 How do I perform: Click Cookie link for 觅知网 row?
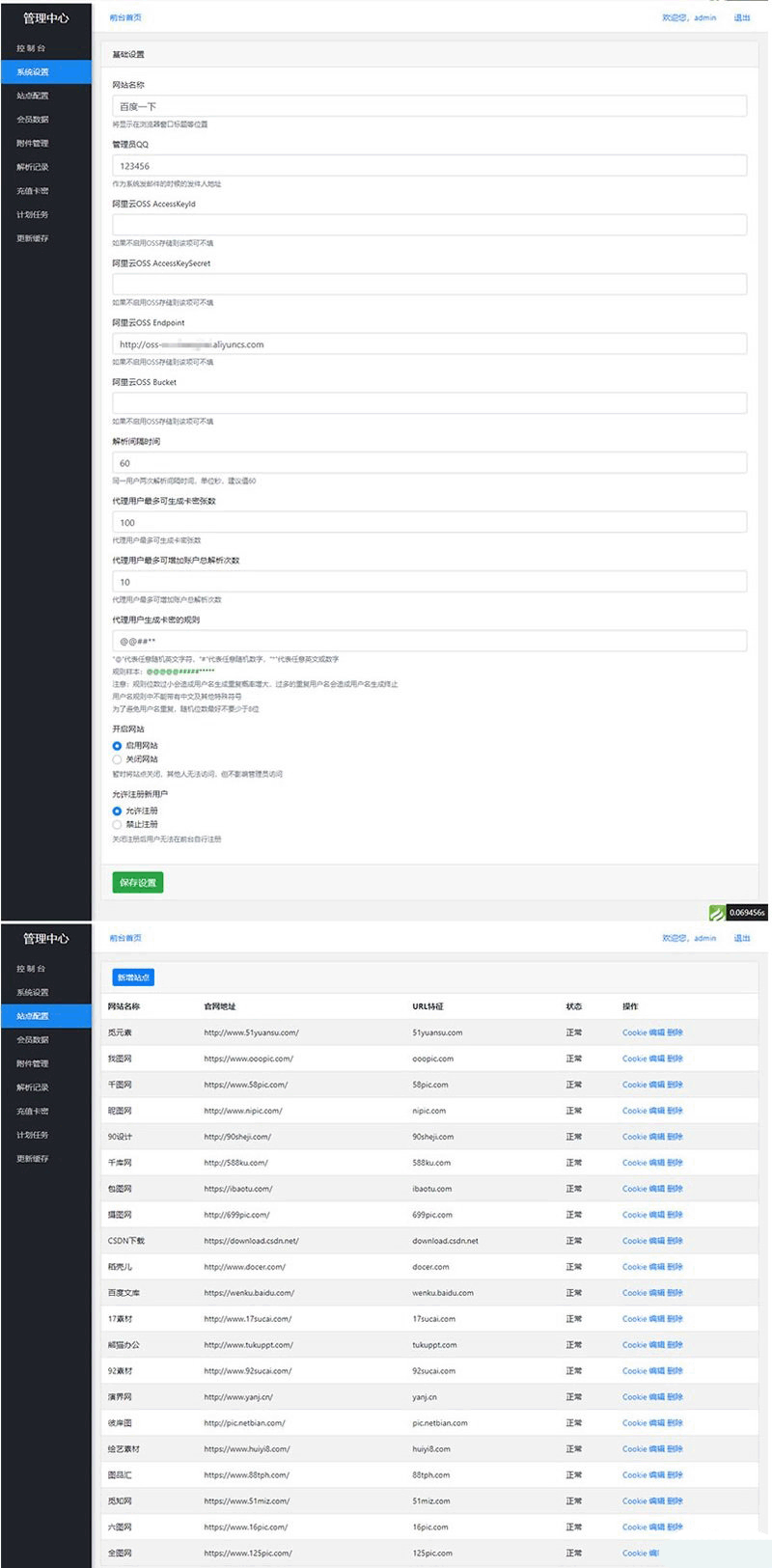point(634,1501)
